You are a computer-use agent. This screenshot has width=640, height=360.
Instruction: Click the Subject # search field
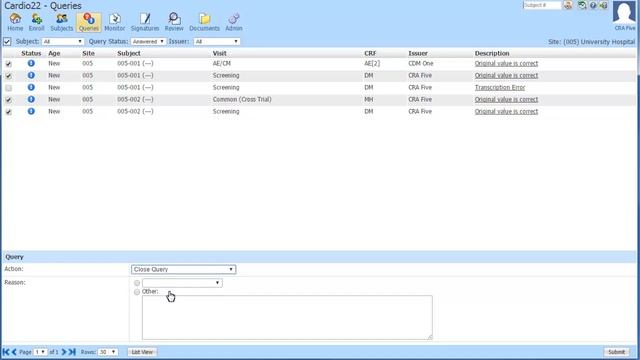coord(542,5)
